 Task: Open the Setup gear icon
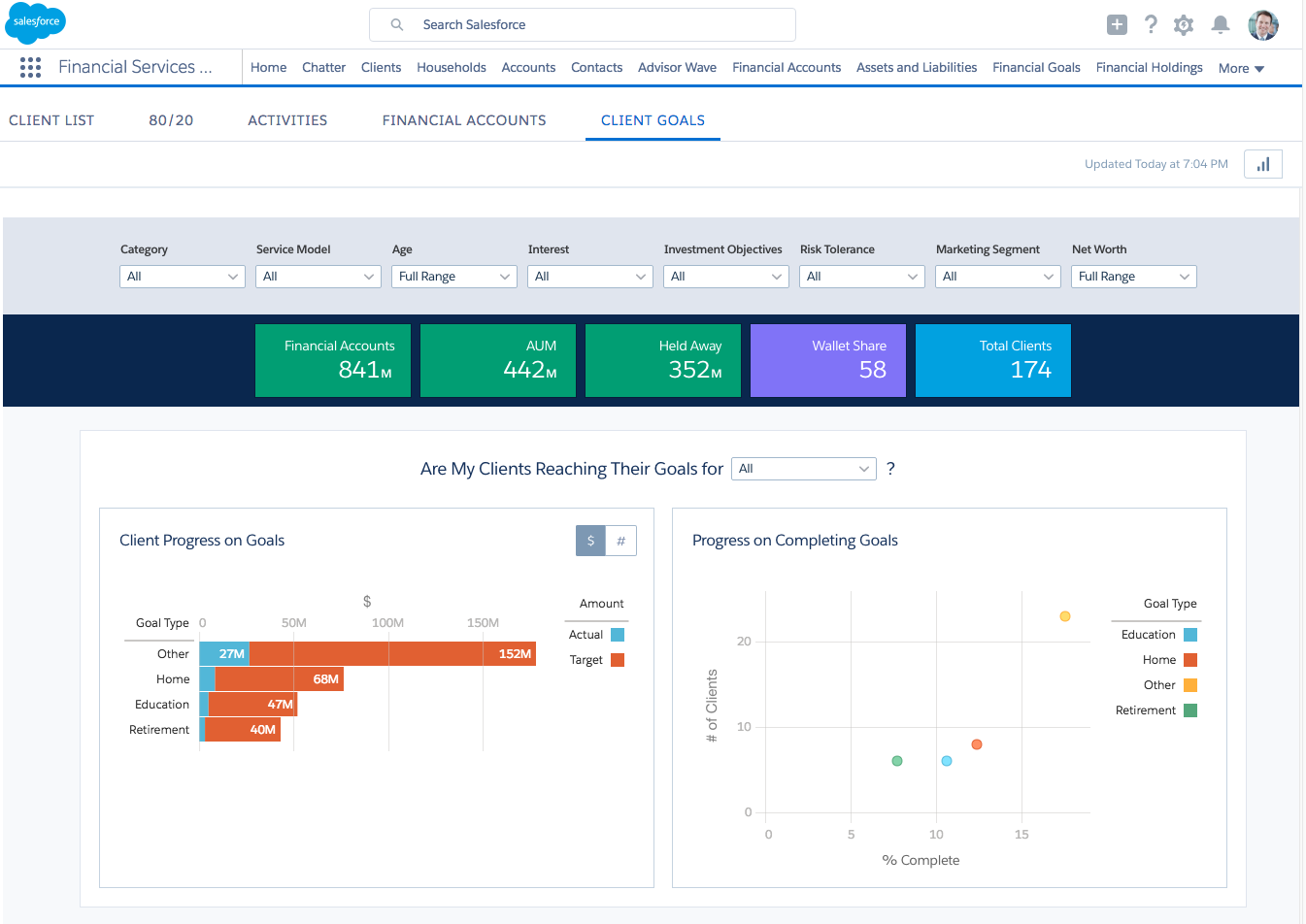(x=1183, y=25)
